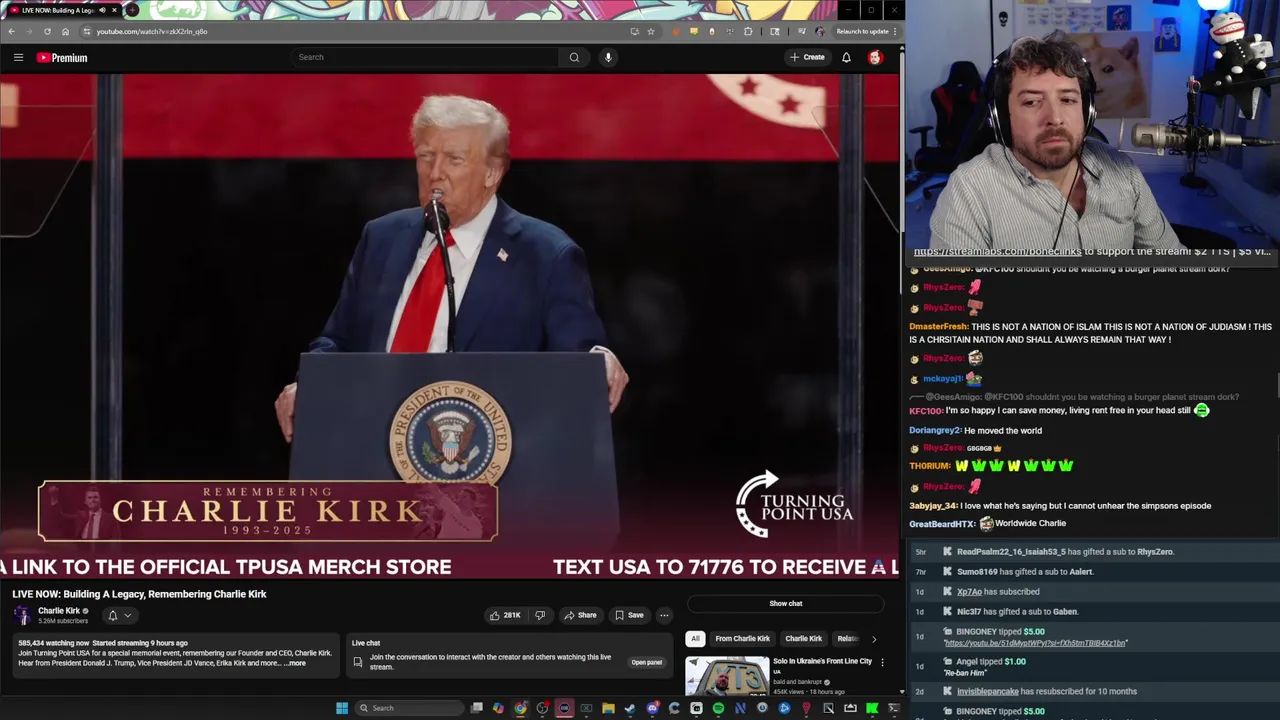
Task: Open Discord from the taskbar
Action: pos(652,708)
